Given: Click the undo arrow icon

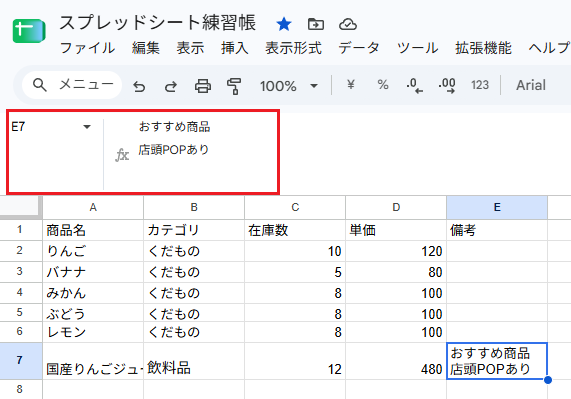Looking at the screenshot, I should pos(139,86).
